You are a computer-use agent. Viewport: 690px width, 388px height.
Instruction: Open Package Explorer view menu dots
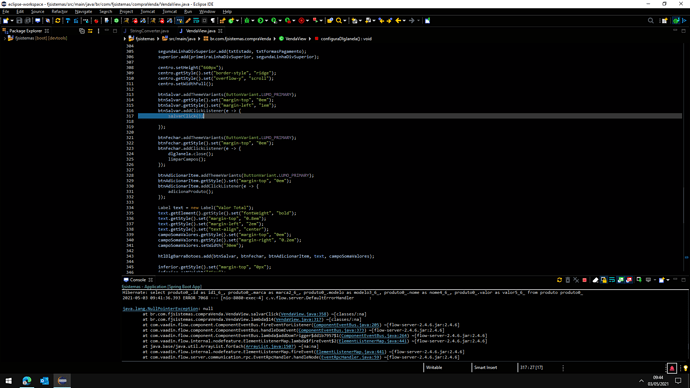[99, 31]
